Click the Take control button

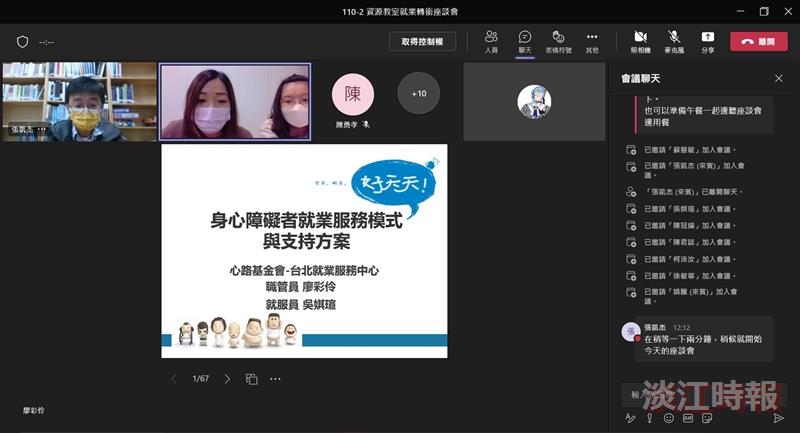[x=422, y=42]
